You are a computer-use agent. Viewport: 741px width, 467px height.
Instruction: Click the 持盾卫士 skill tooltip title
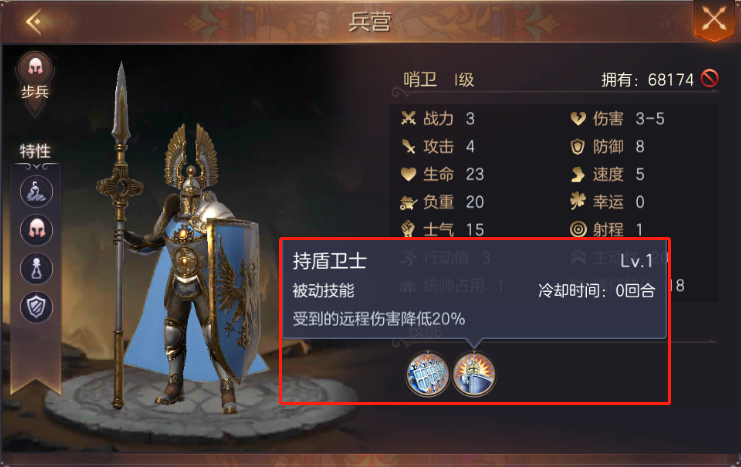(329, 261)
